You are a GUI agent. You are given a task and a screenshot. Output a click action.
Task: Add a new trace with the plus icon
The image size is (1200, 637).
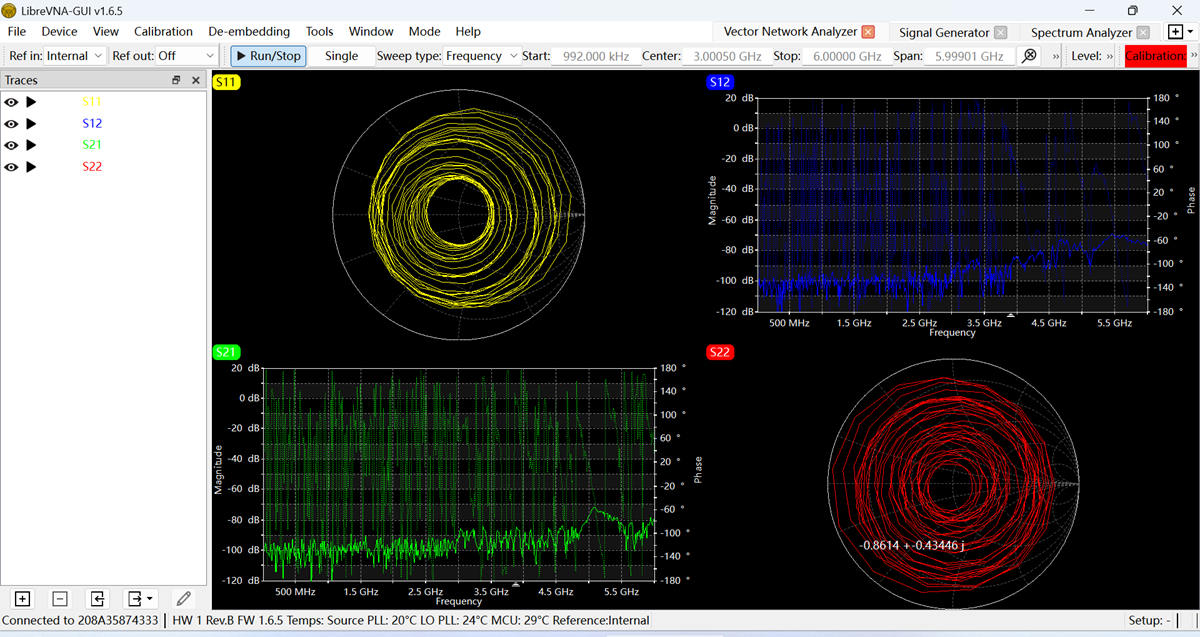coord(23,598)
